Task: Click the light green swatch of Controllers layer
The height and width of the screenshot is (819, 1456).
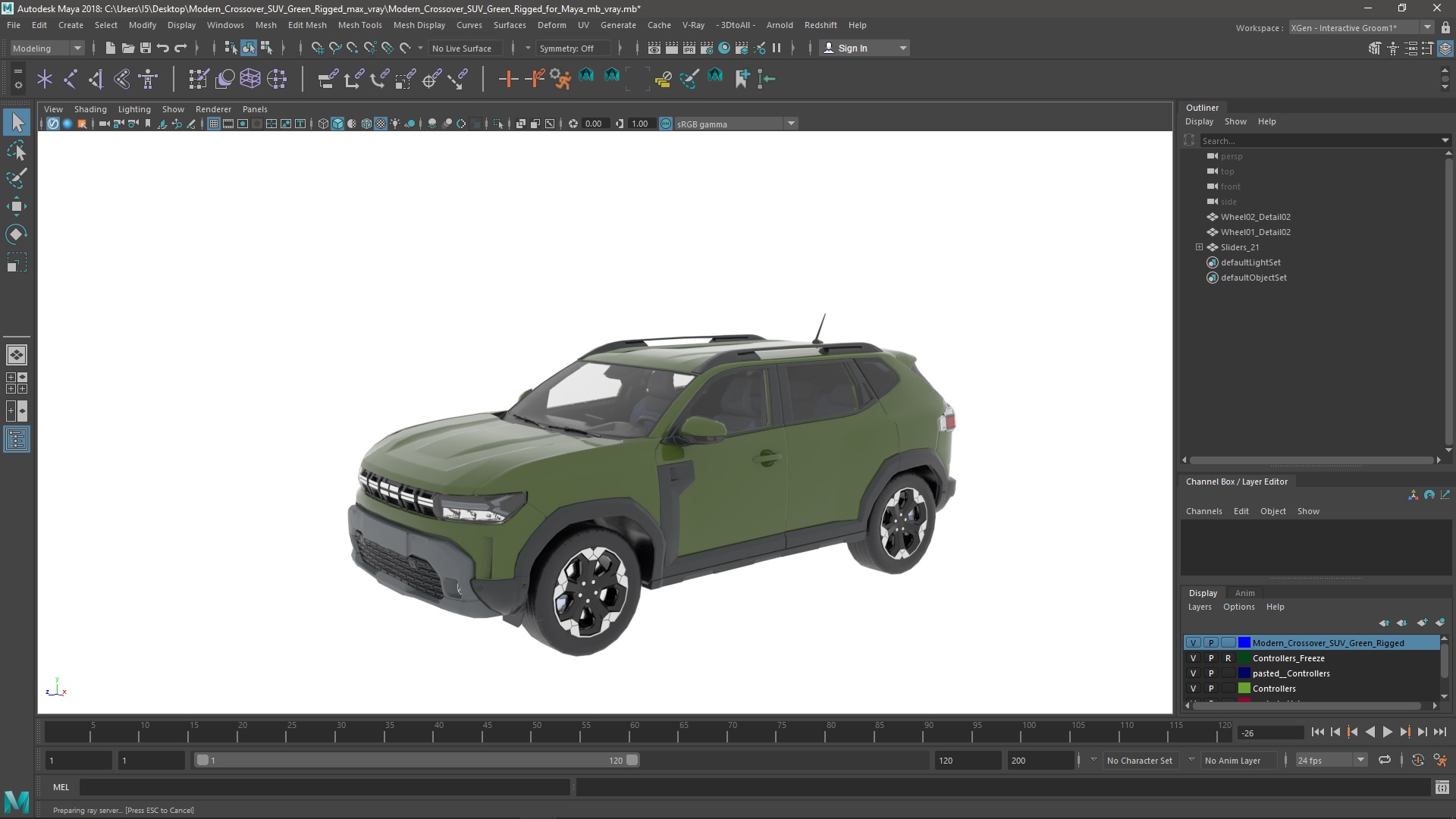Action: tap(1244, 689)
